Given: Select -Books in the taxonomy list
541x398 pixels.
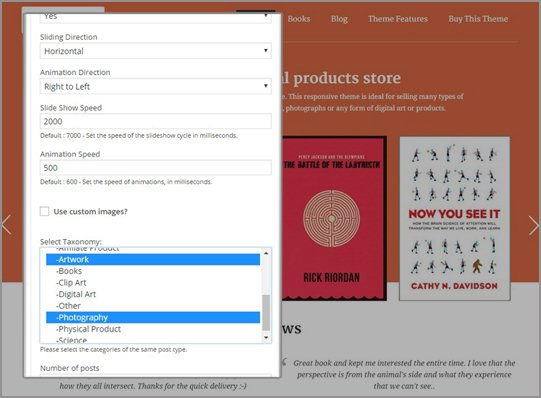Looking at the screenshot, I should click(153, 271).
